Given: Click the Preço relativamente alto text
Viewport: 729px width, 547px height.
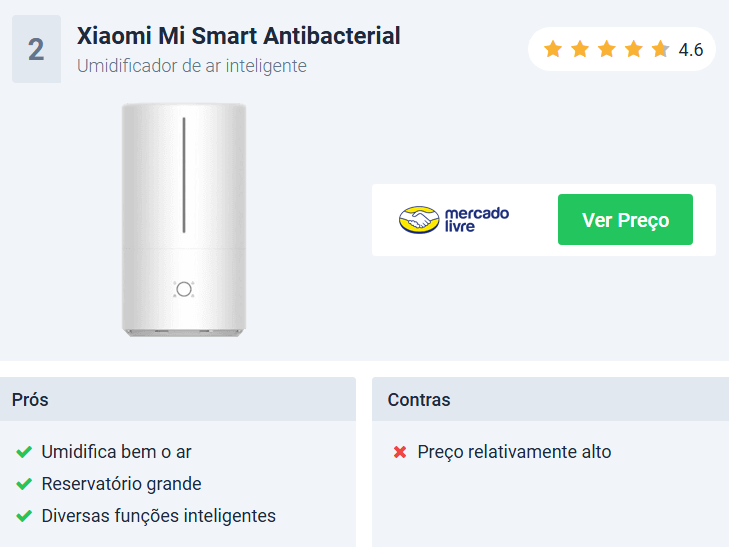Looking at the screenshot, I should click(514, 452).
